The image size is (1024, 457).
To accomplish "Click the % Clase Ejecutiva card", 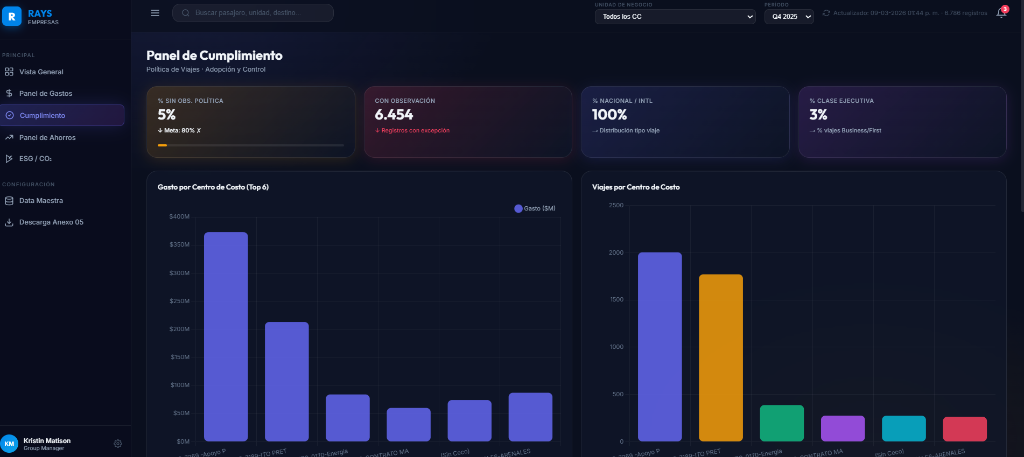I will coord(901,121).
